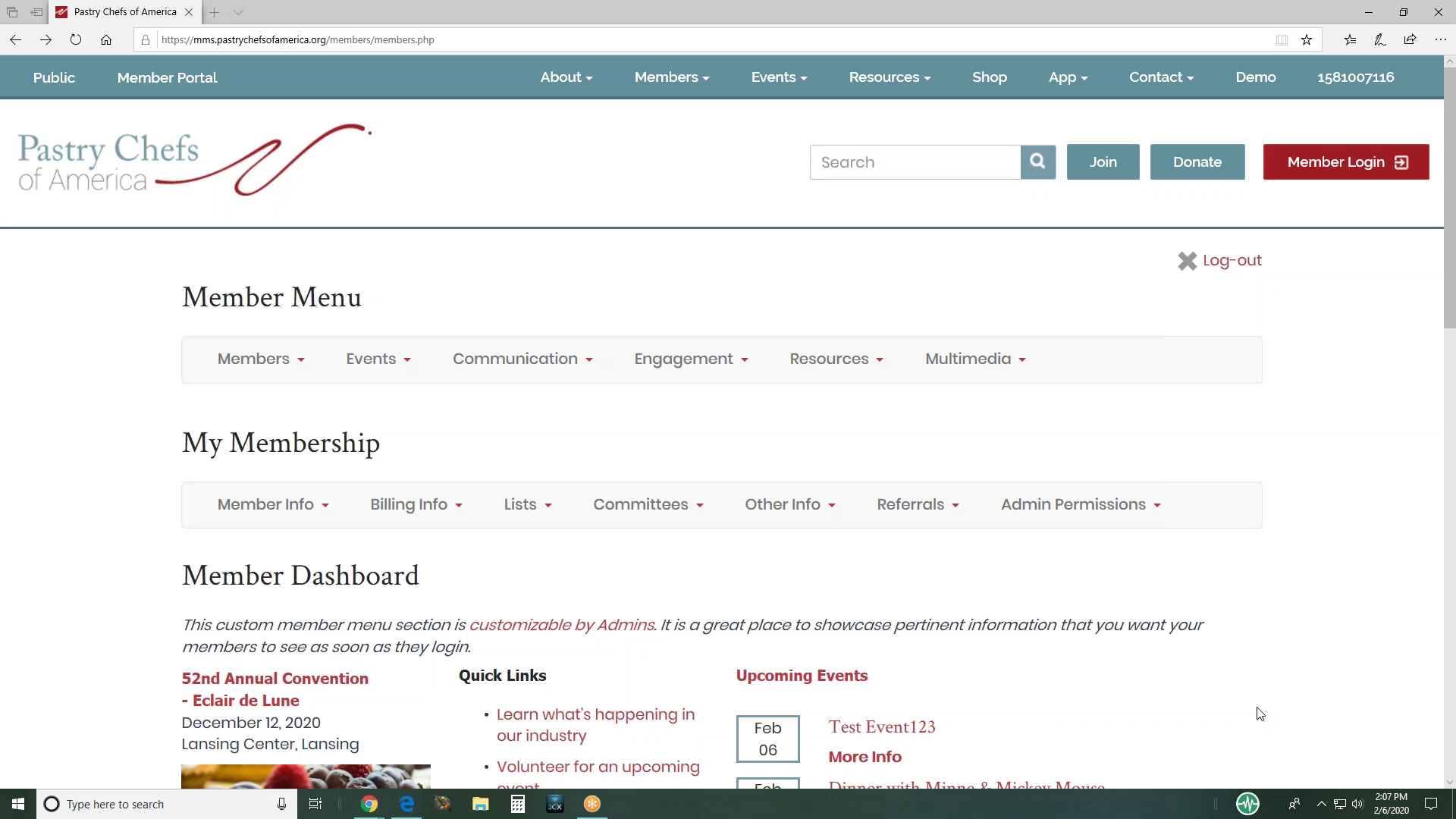
Task: Click the Windows taskbar search box
Action: 167,804
